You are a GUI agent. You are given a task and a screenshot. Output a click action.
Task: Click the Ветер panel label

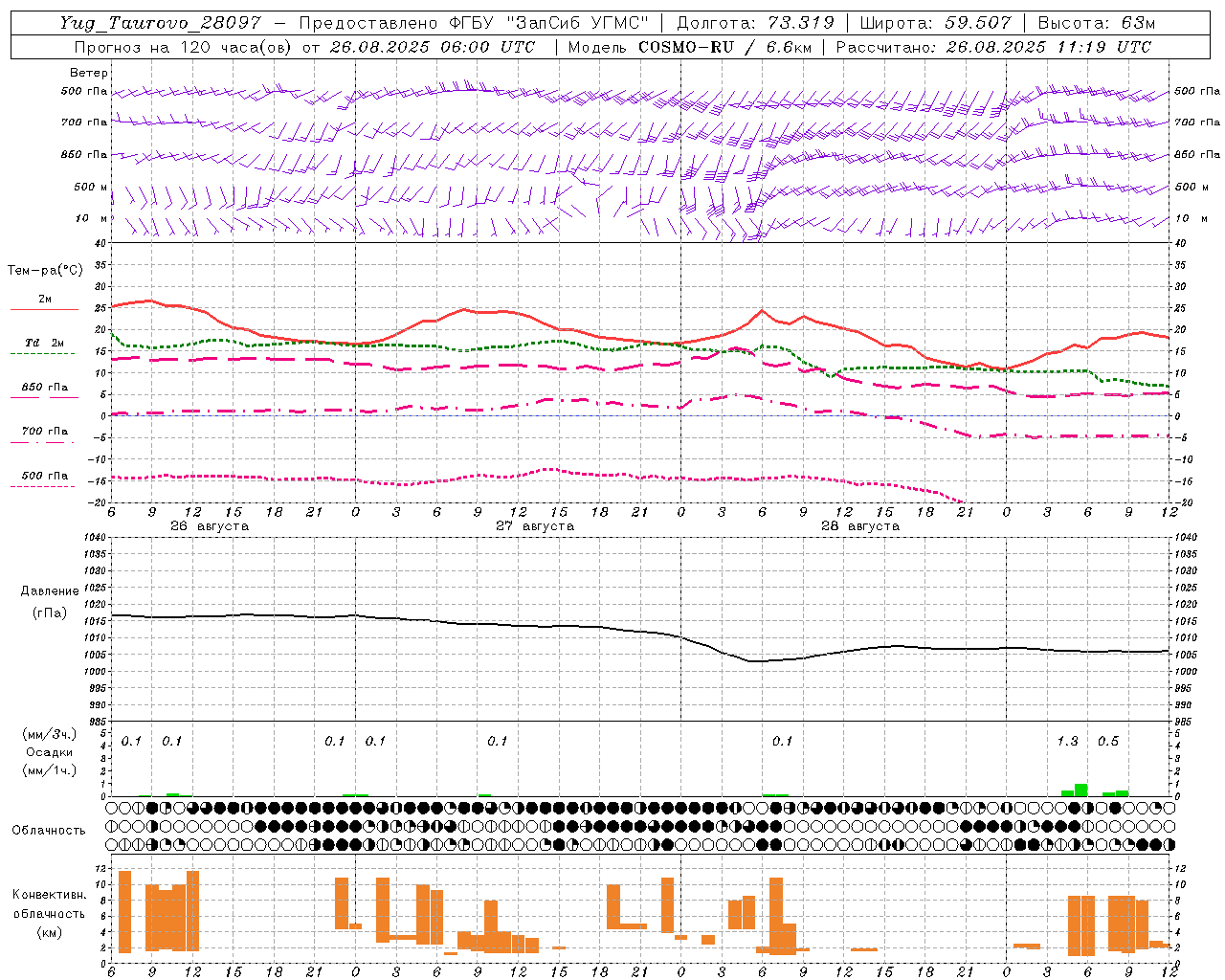pyautogui.click(x=89, y=73)
